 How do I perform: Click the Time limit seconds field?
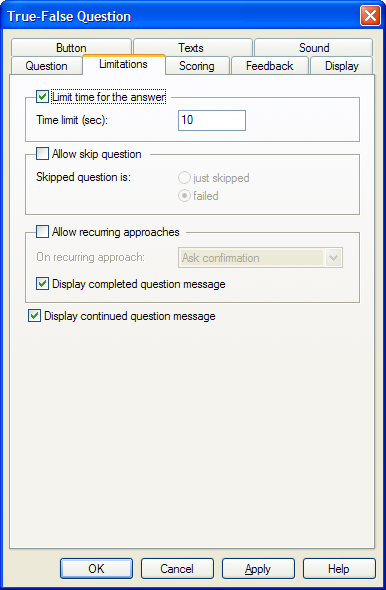pos(212,120)
